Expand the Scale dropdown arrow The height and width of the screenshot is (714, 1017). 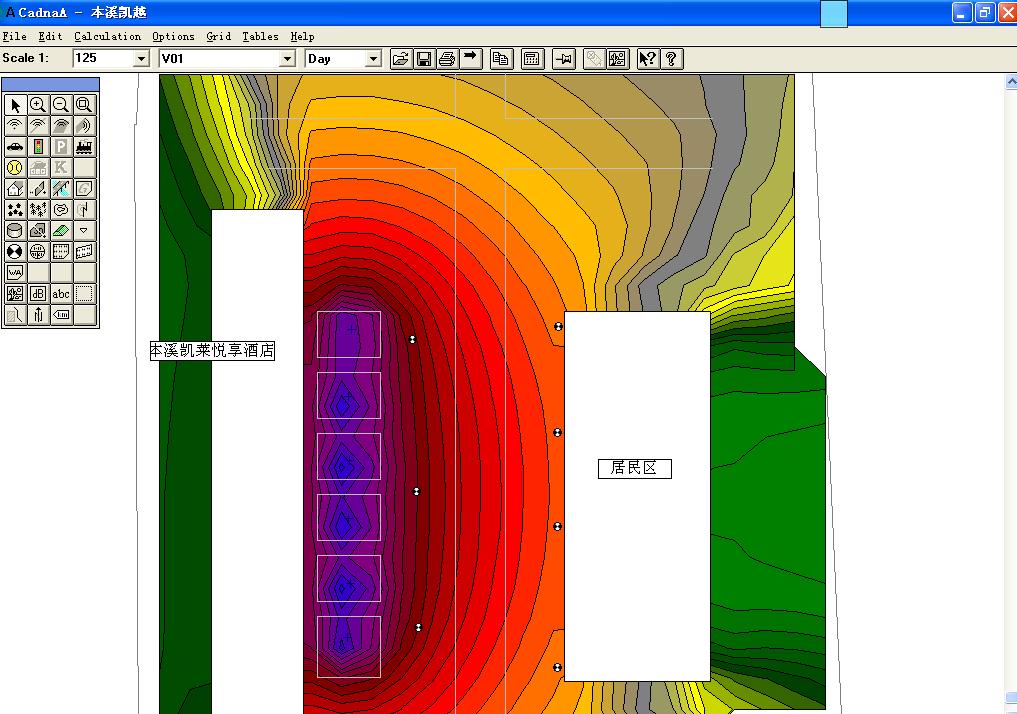141,59
